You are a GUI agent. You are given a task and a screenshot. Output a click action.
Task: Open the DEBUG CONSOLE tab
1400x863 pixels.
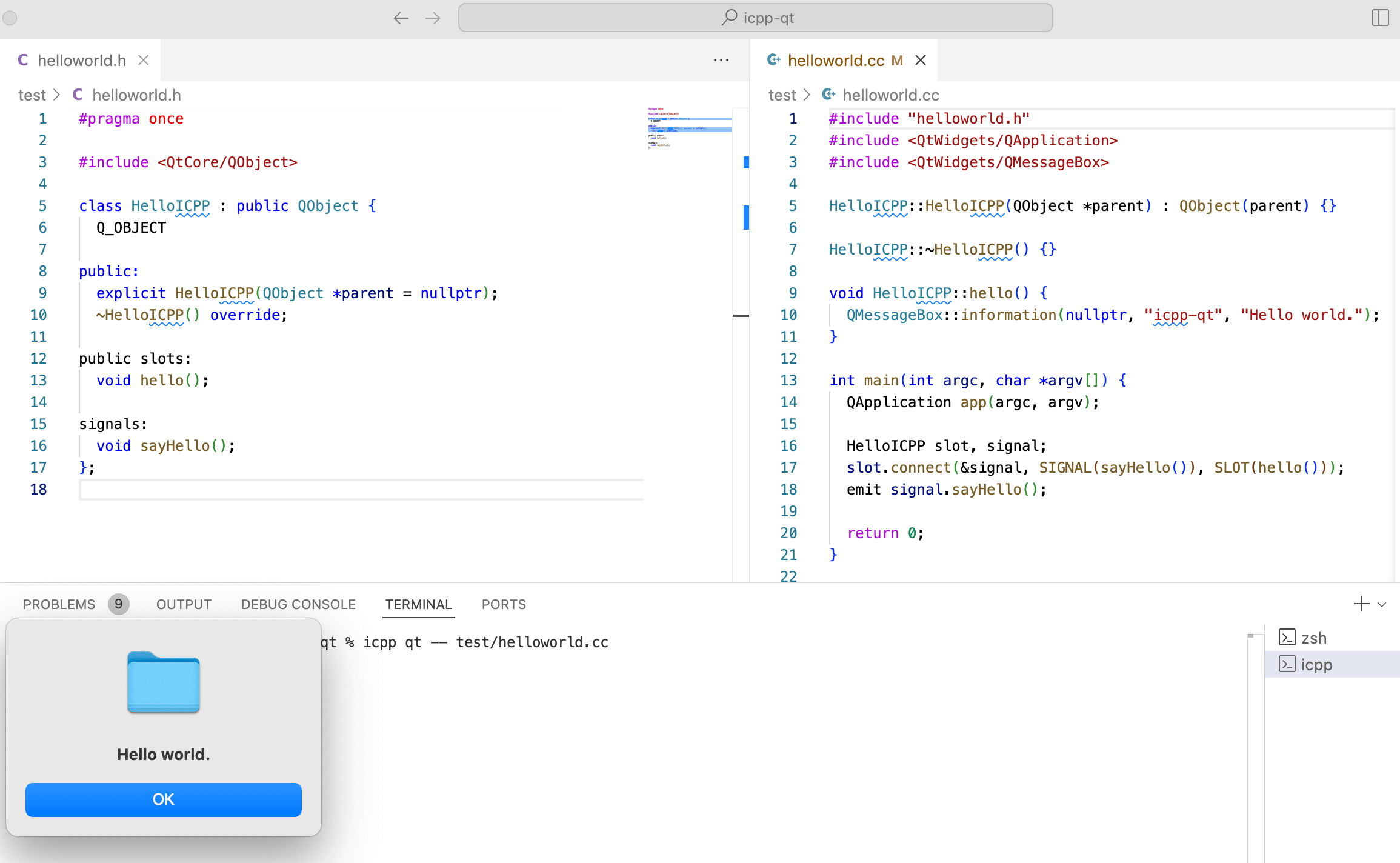298,604
